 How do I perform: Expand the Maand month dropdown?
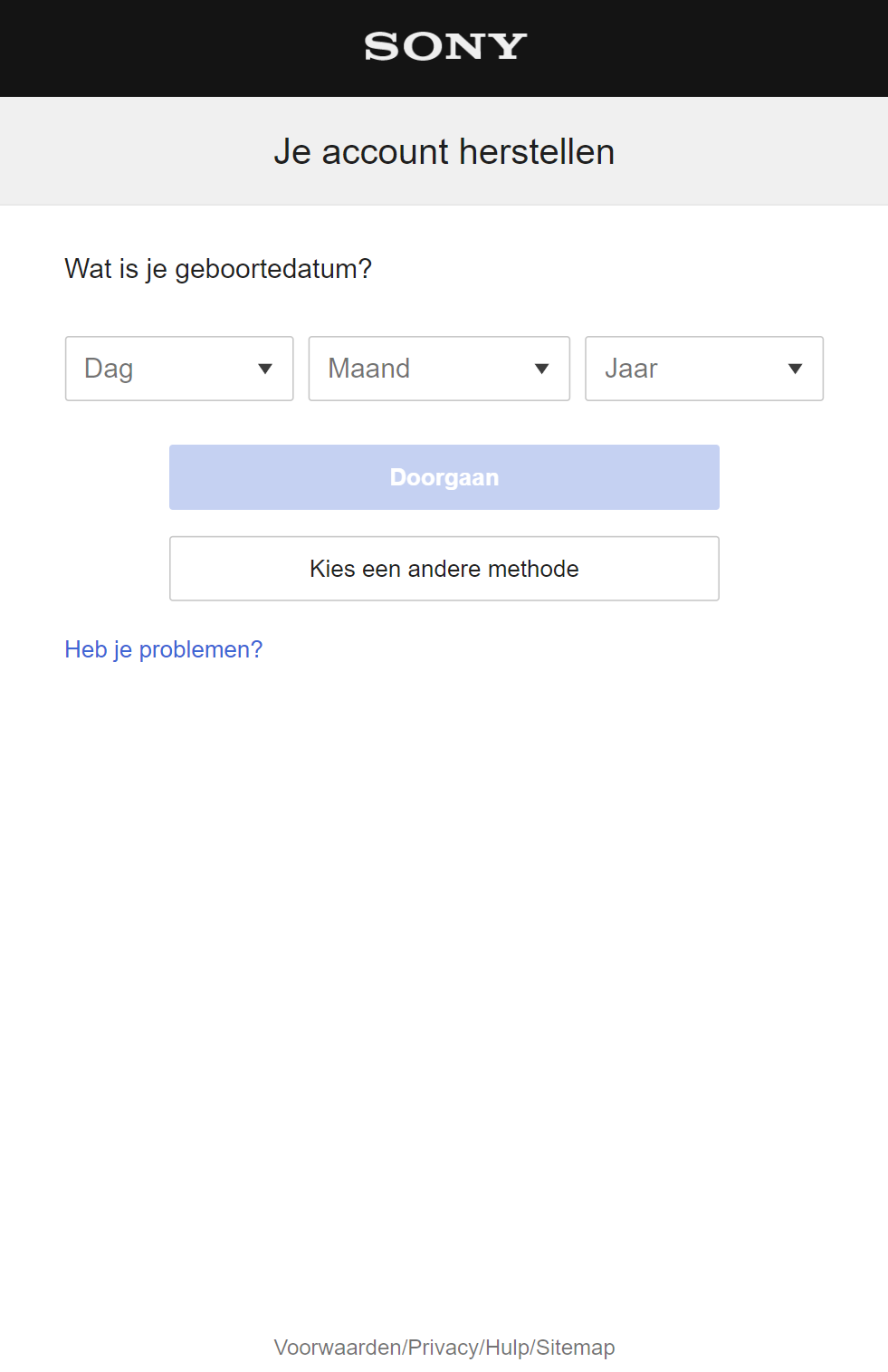[439, 369]
